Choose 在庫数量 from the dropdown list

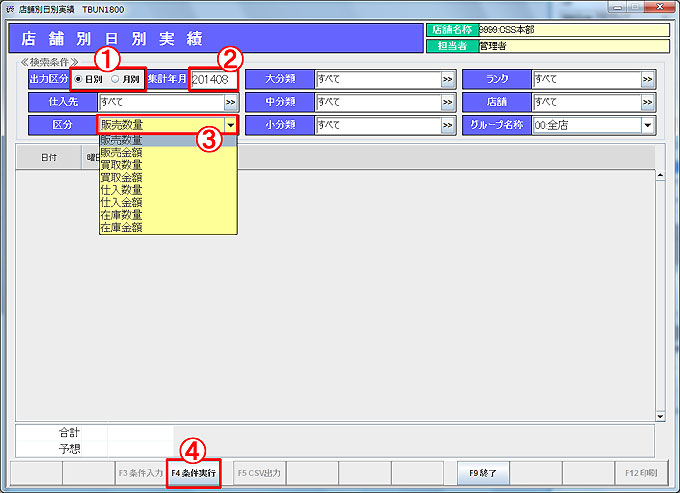168,215
